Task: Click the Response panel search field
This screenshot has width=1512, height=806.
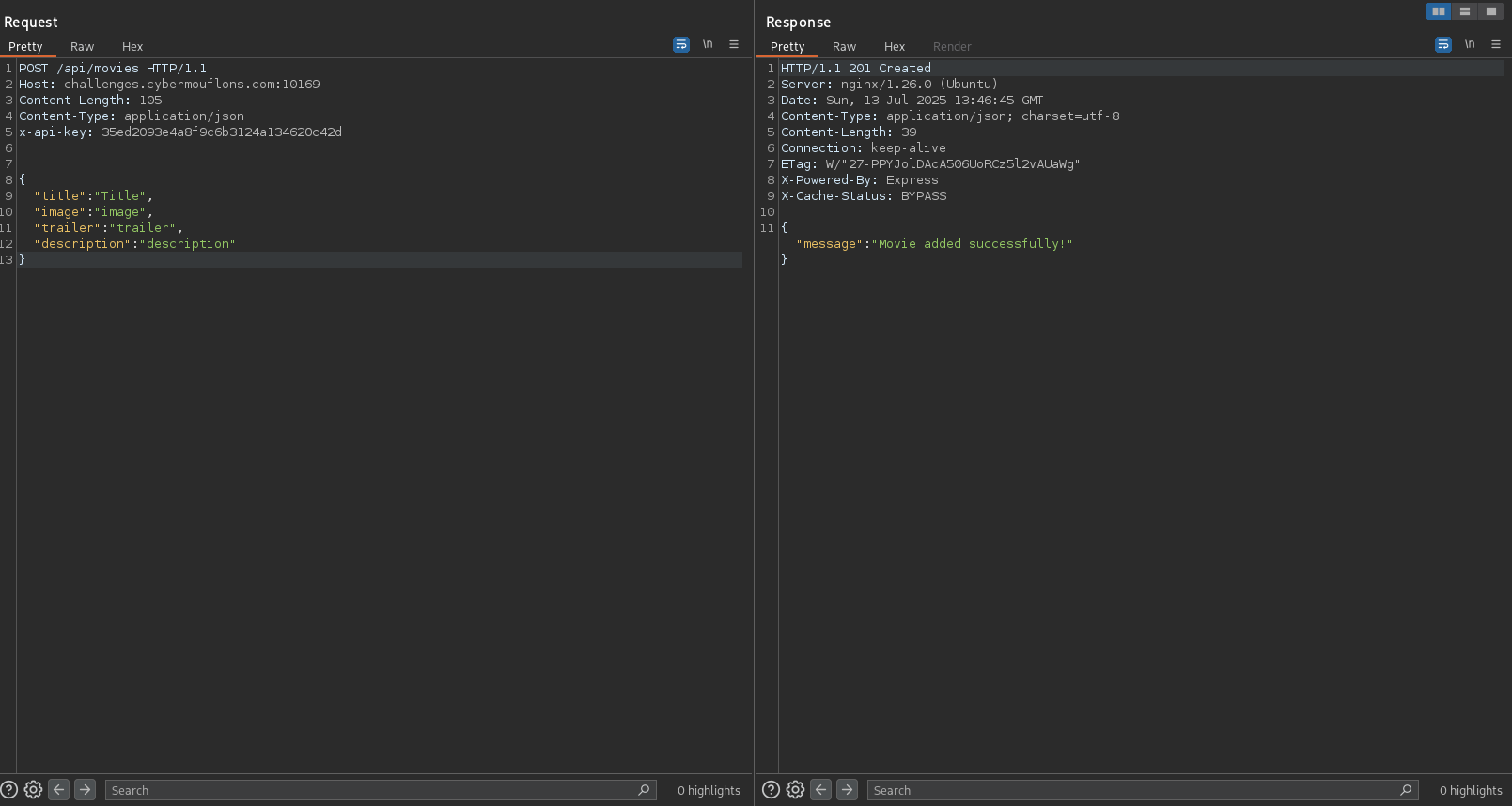Action: (1132, 791)
